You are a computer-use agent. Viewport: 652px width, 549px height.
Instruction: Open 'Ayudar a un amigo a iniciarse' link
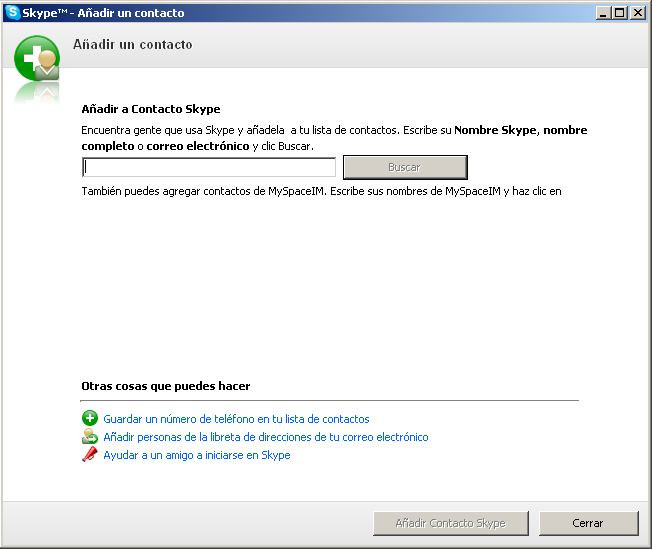197,455
